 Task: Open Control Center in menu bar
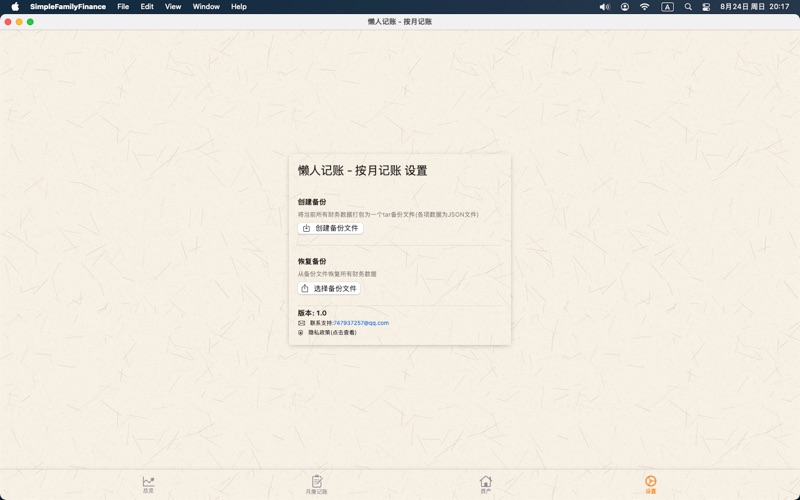(x=706, y=7)
